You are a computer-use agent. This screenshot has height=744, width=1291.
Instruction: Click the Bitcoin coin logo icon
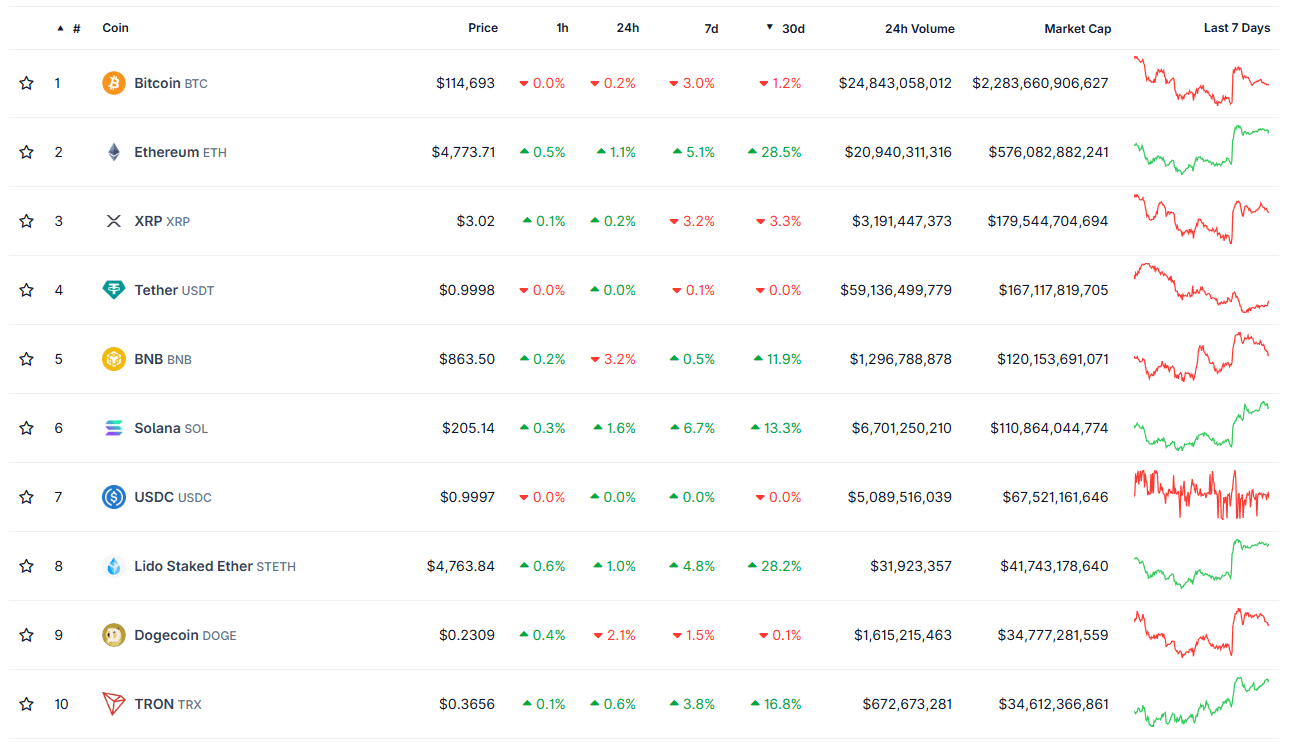(x=114, y=83)
